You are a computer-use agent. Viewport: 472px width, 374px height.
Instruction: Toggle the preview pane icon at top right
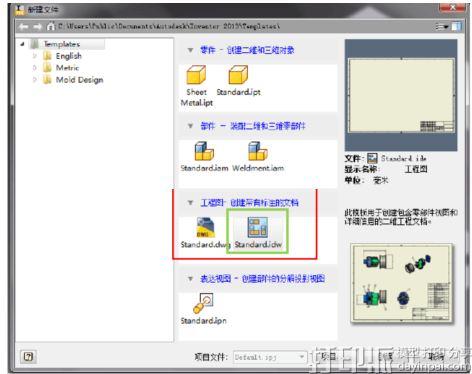457,26
